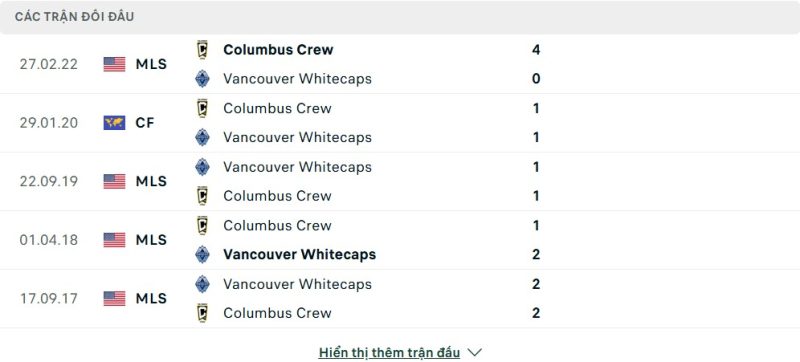Expand more matches with the chevron arrow
The height and width of the screenshot is (362, 800).
(475, 352)
